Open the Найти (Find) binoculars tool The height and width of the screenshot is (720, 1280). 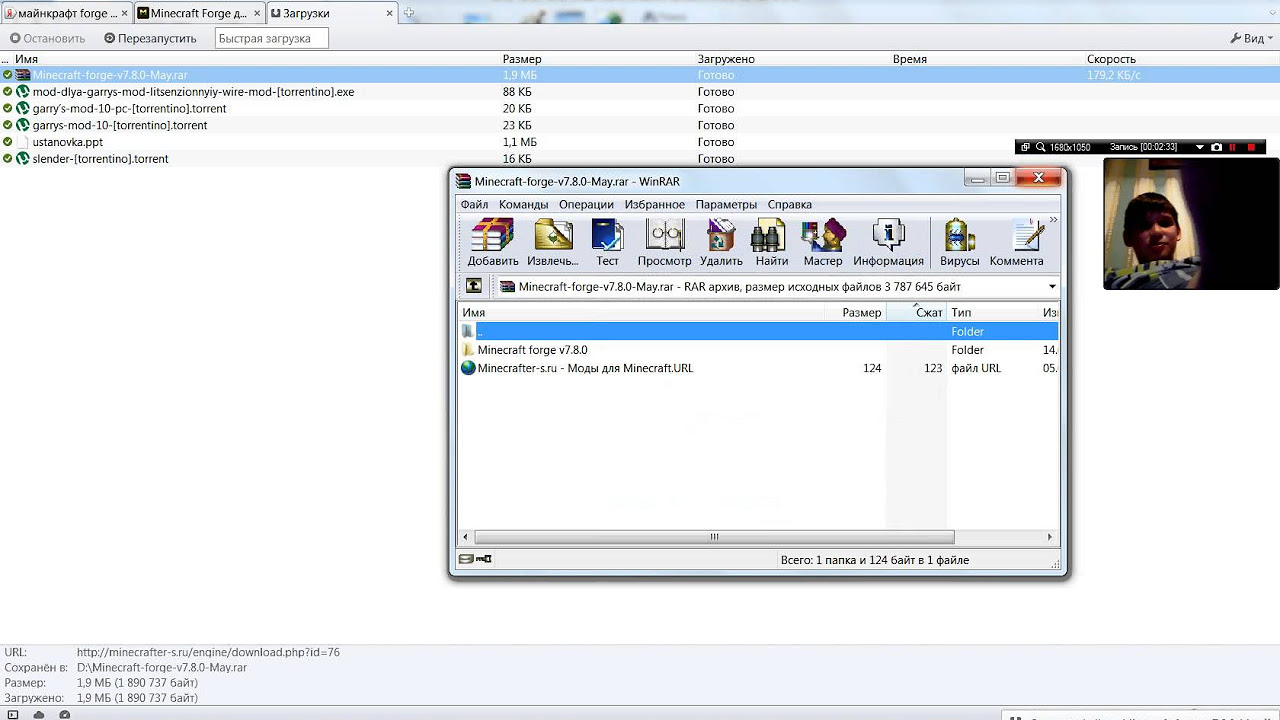pos(772,243)
